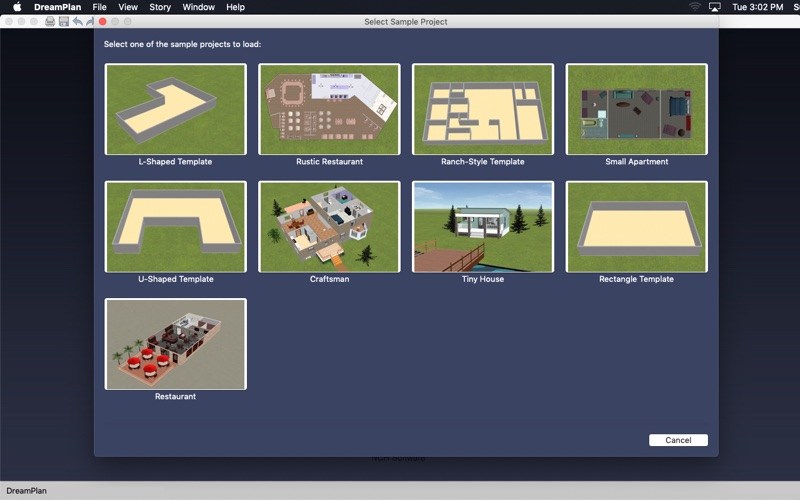Click the Print icon in toolbar
Image resolution: width=800 pixels, height=500 pixels.
tap(50, 21)
